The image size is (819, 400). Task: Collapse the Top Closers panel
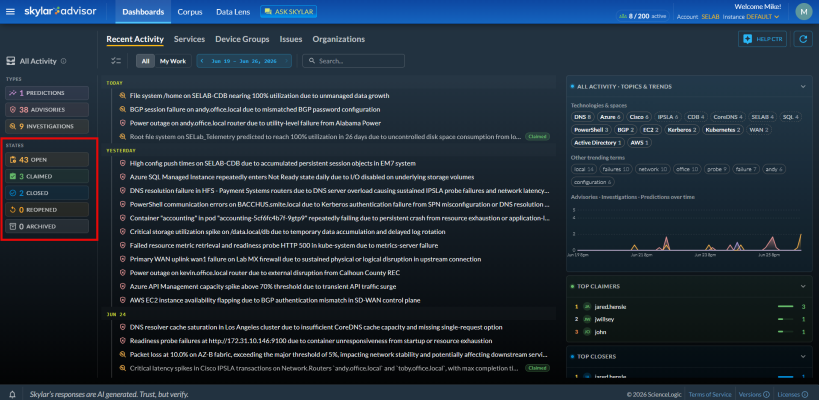(803, 356)
